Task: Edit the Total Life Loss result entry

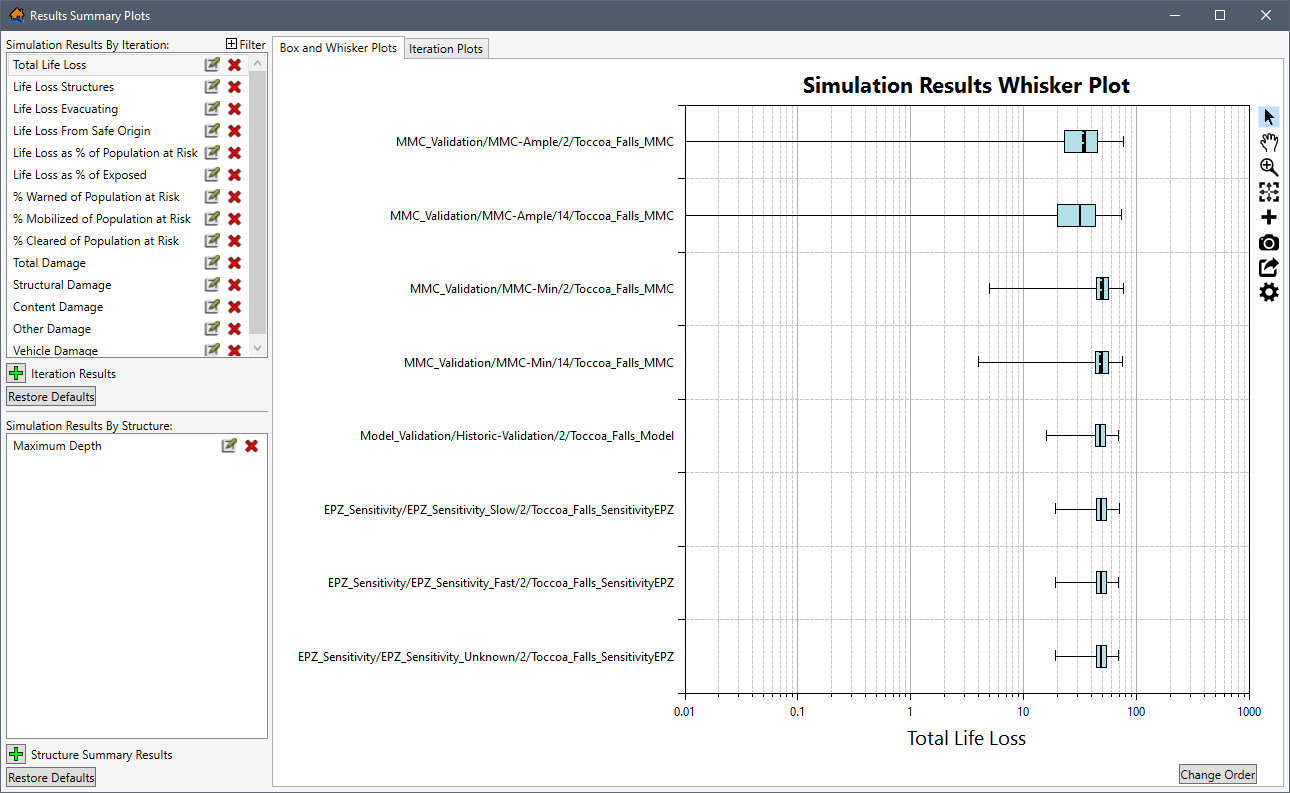Action: 212,64
